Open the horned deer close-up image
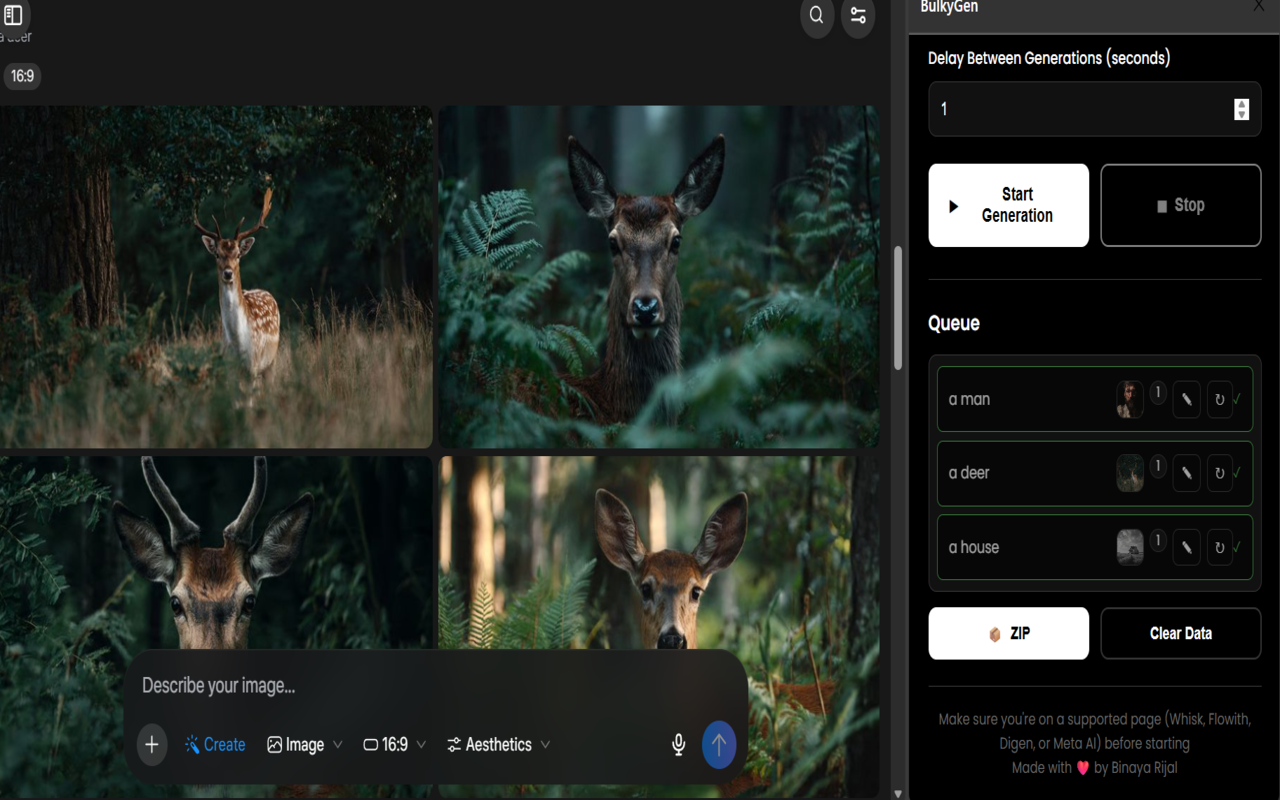This screenshot has width=1280, height=800. pyautogui.click(x=216, y=553)
